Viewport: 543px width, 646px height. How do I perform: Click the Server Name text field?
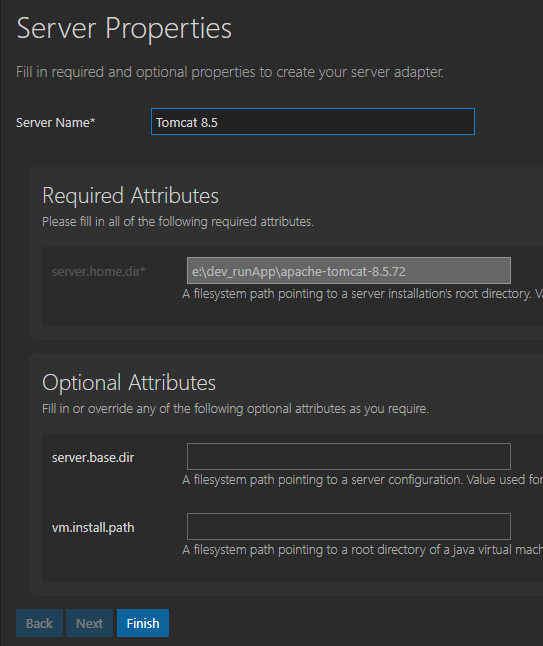click(x=313, y=122)
